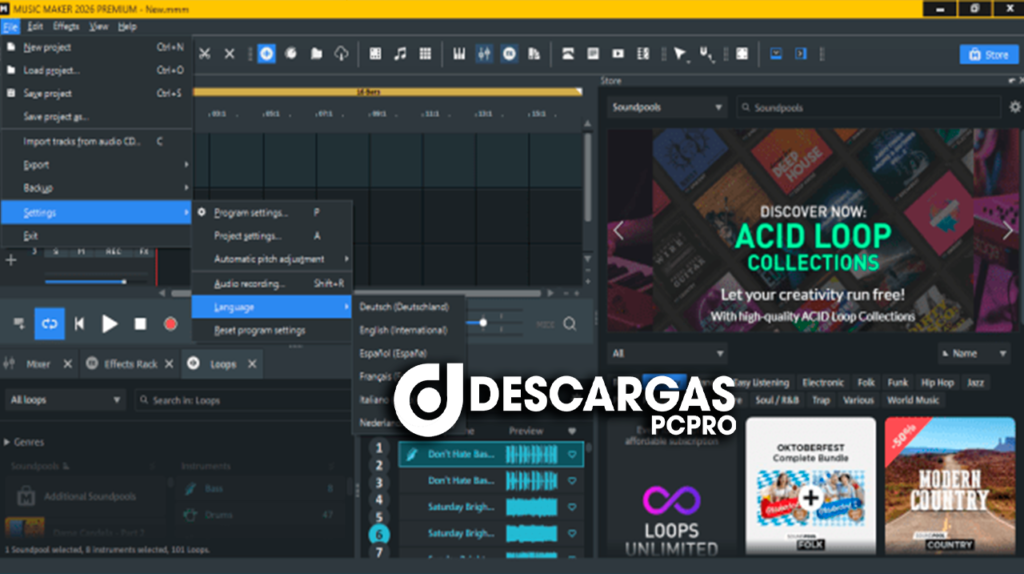Click the mixer faders icon in toolbar

[x=484, y=54]
